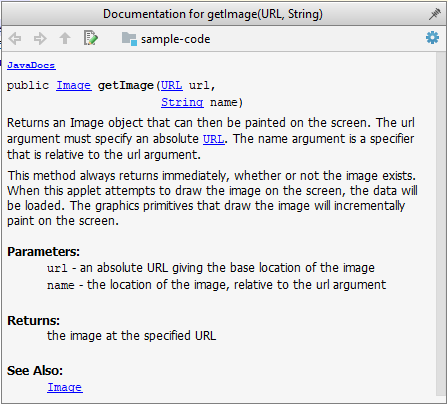Click the 'Documentation for getImage' title bar
This screenshot has height=405, width=448.
[x=213, y=14]
